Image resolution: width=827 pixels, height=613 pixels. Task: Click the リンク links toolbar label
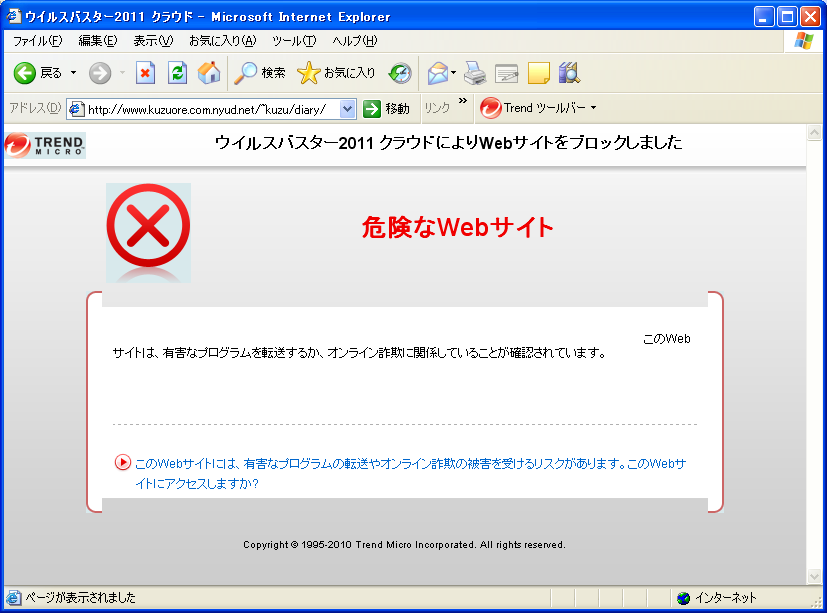point(437,108)
